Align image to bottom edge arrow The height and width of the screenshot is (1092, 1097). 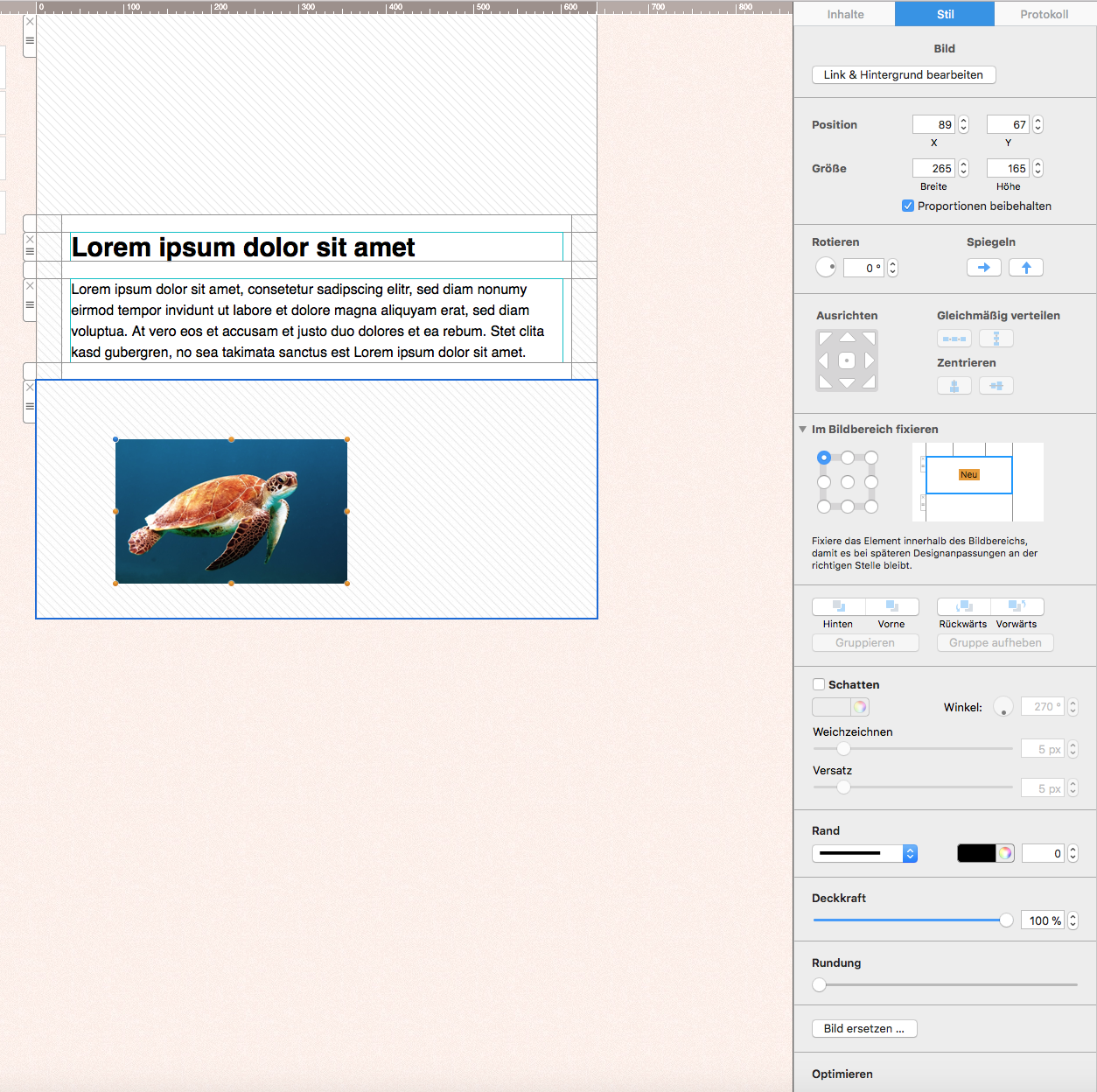click(x=847, y=383)
